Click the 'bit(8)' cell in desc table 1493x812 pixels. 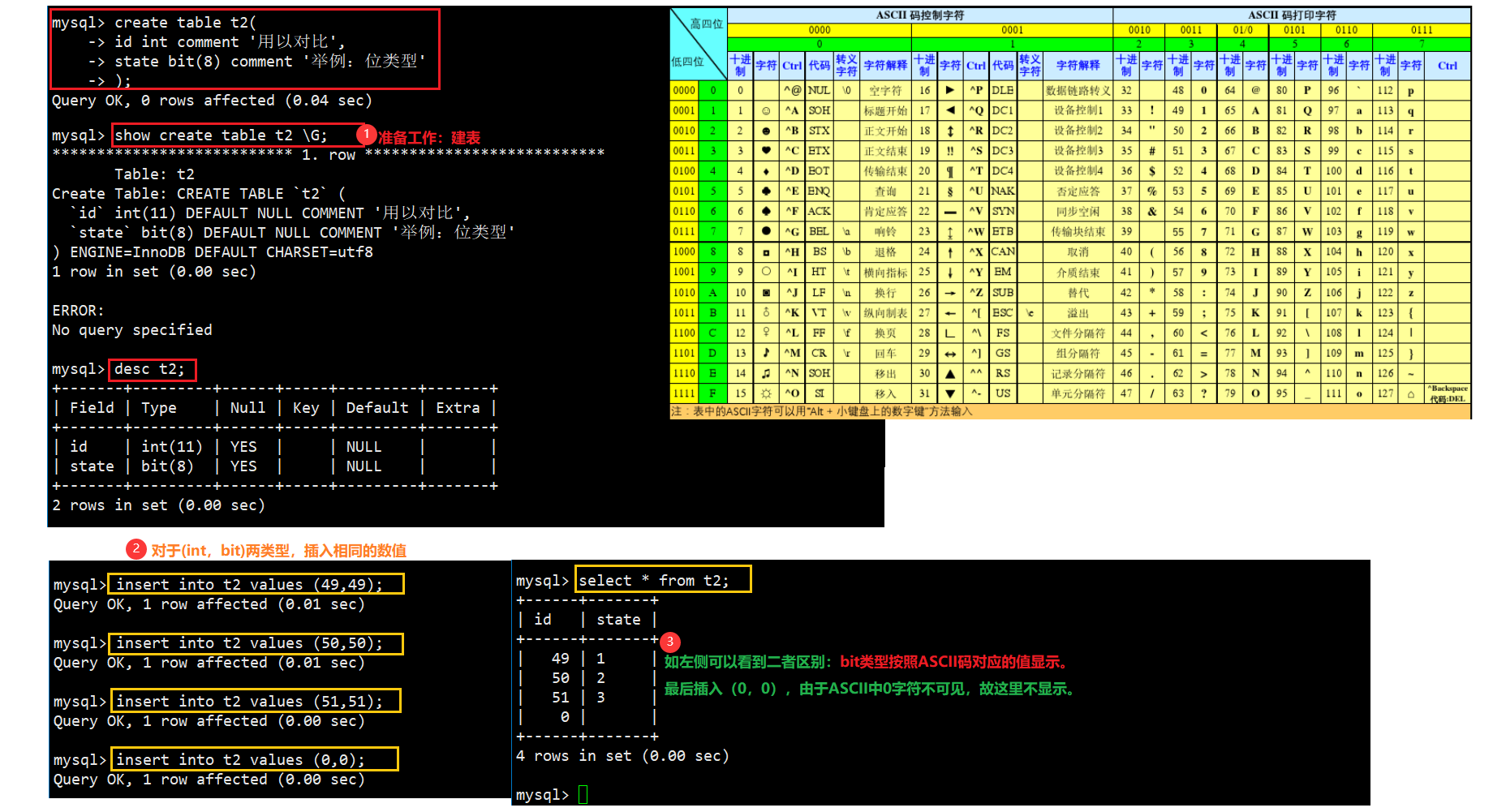pyautogui.click(x=167, y=466)
